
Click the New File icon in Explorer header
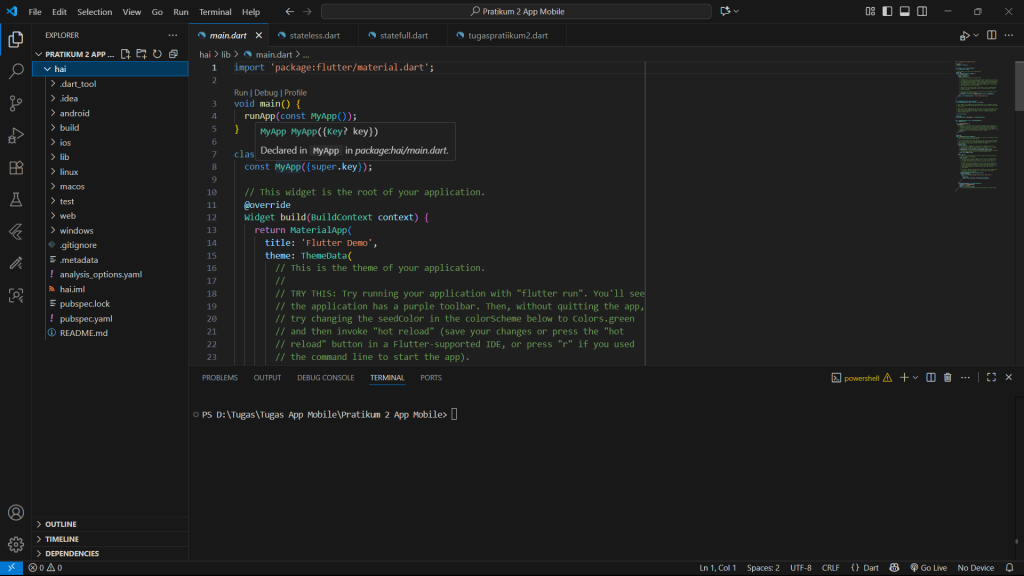click(125, 54)
